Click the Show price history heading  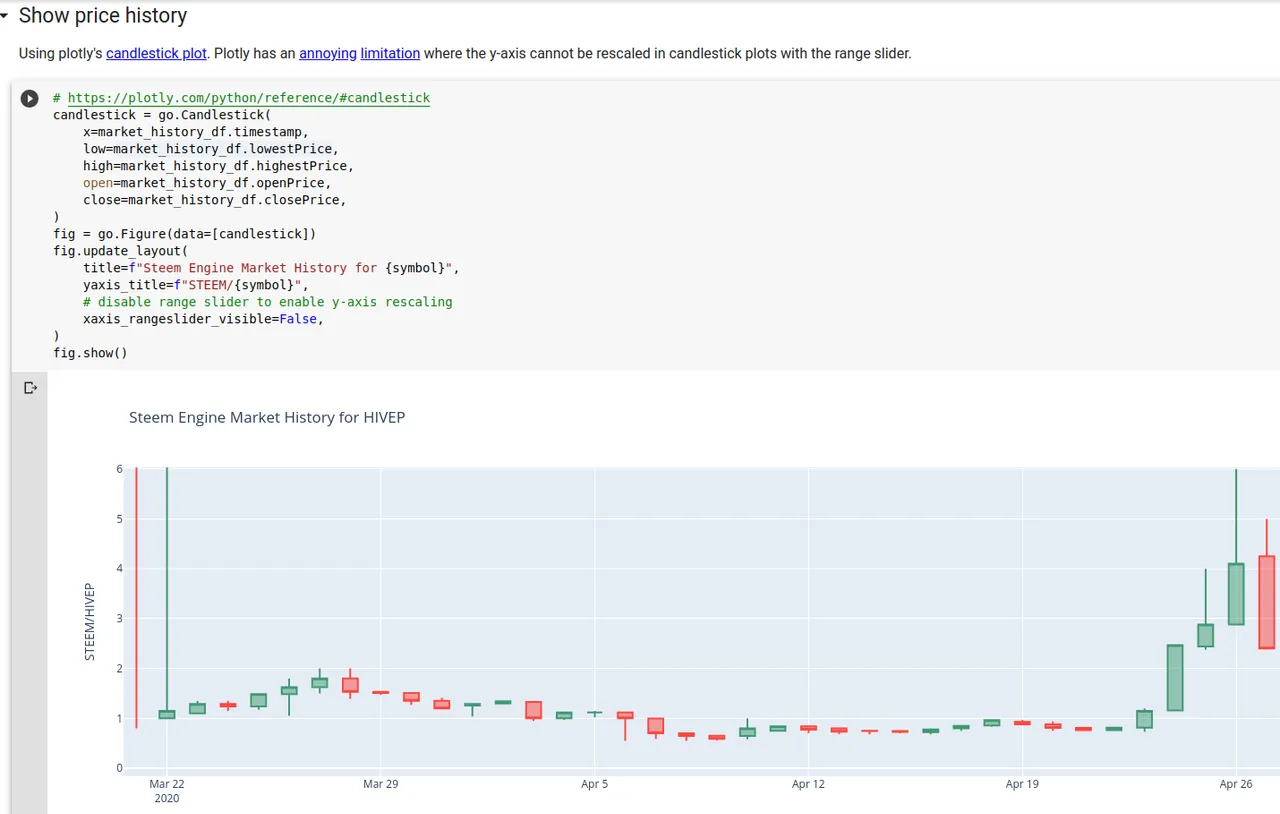click(x=103, y=16)
